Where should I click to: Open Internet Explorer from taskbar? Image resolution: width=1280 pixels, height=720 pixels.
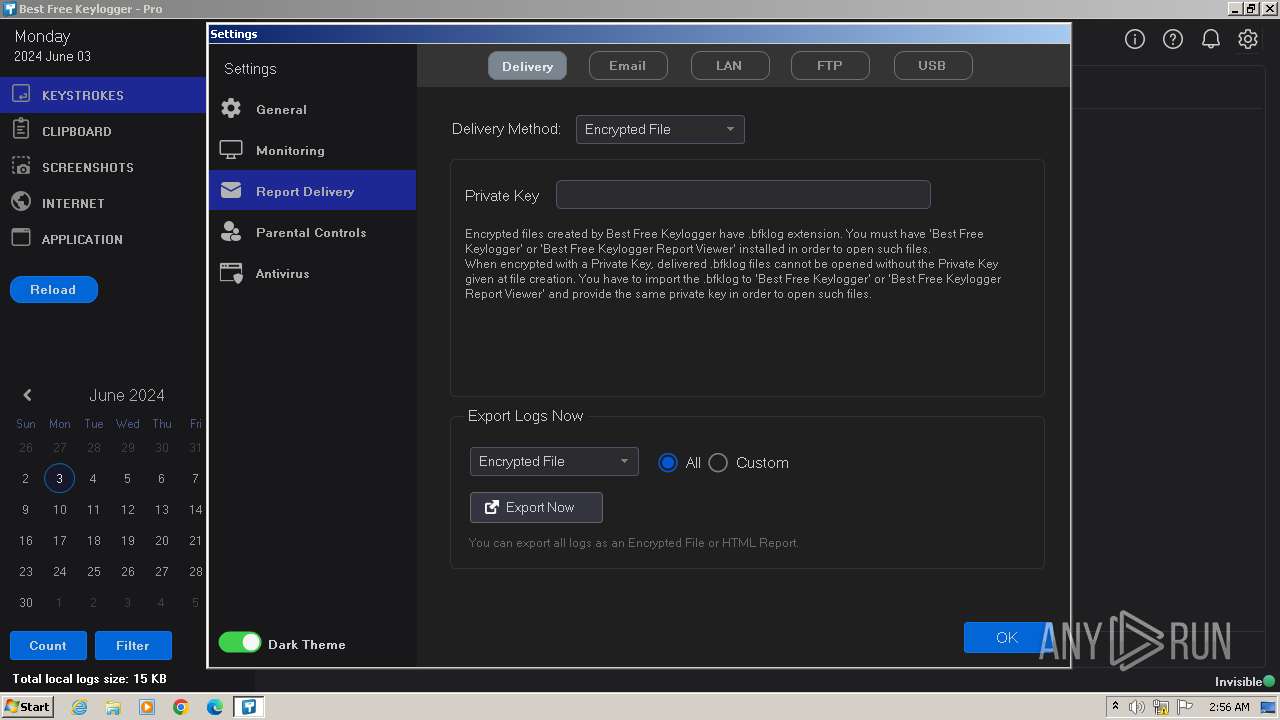pos(79,707)
